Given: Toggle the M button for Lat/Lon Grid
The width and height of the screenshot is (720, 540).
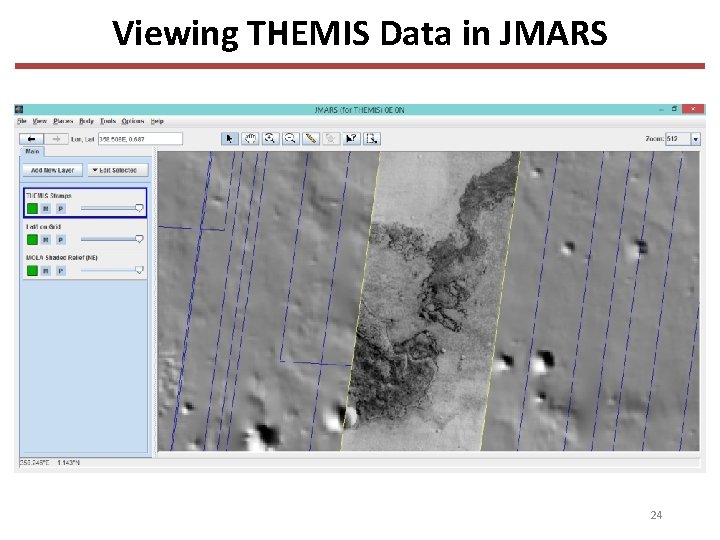Looking at the screenshot, I should pyautogui.click(x=45, y=240).
